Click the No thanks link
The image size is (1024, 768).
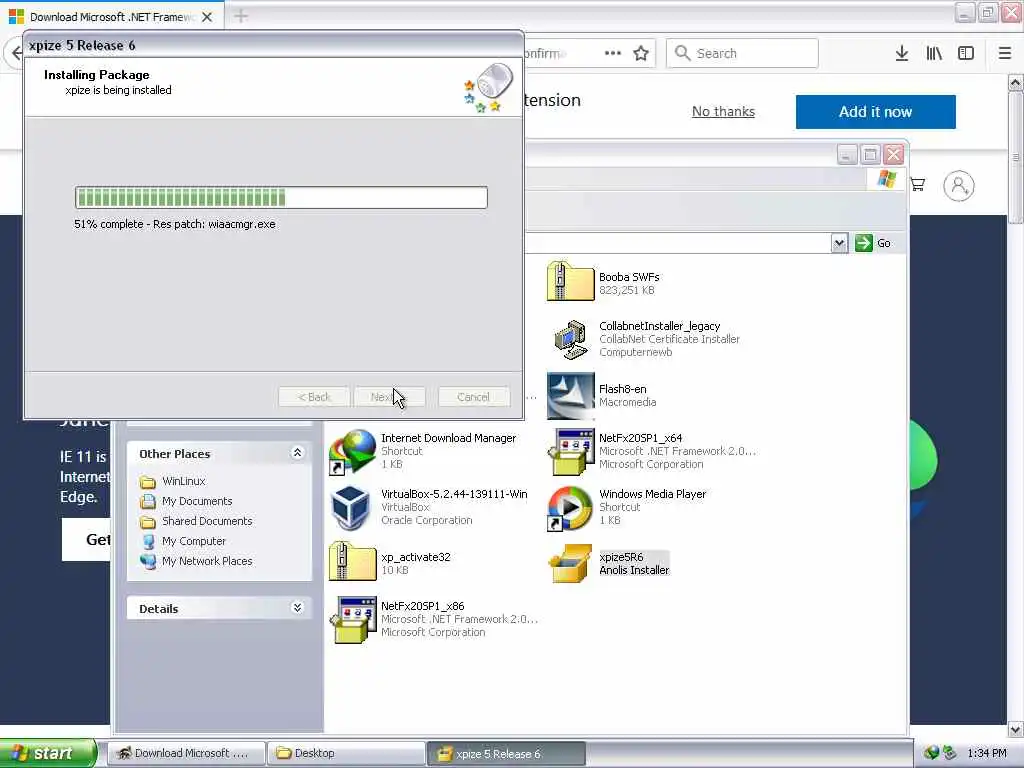[x=723, y=112]
